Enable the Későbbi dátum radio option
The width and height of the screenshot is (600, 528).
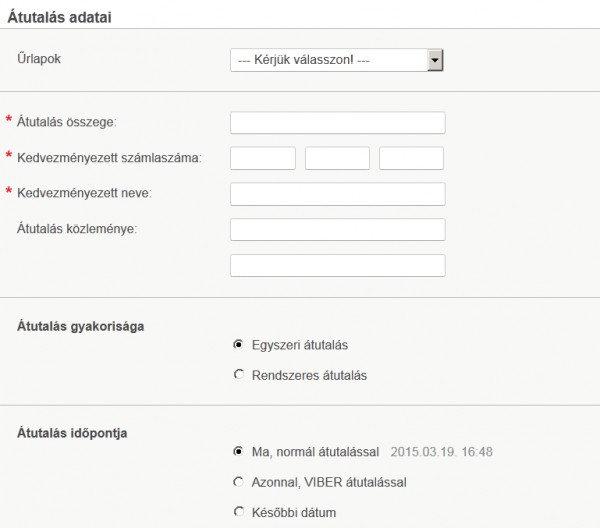pos(238,512)
